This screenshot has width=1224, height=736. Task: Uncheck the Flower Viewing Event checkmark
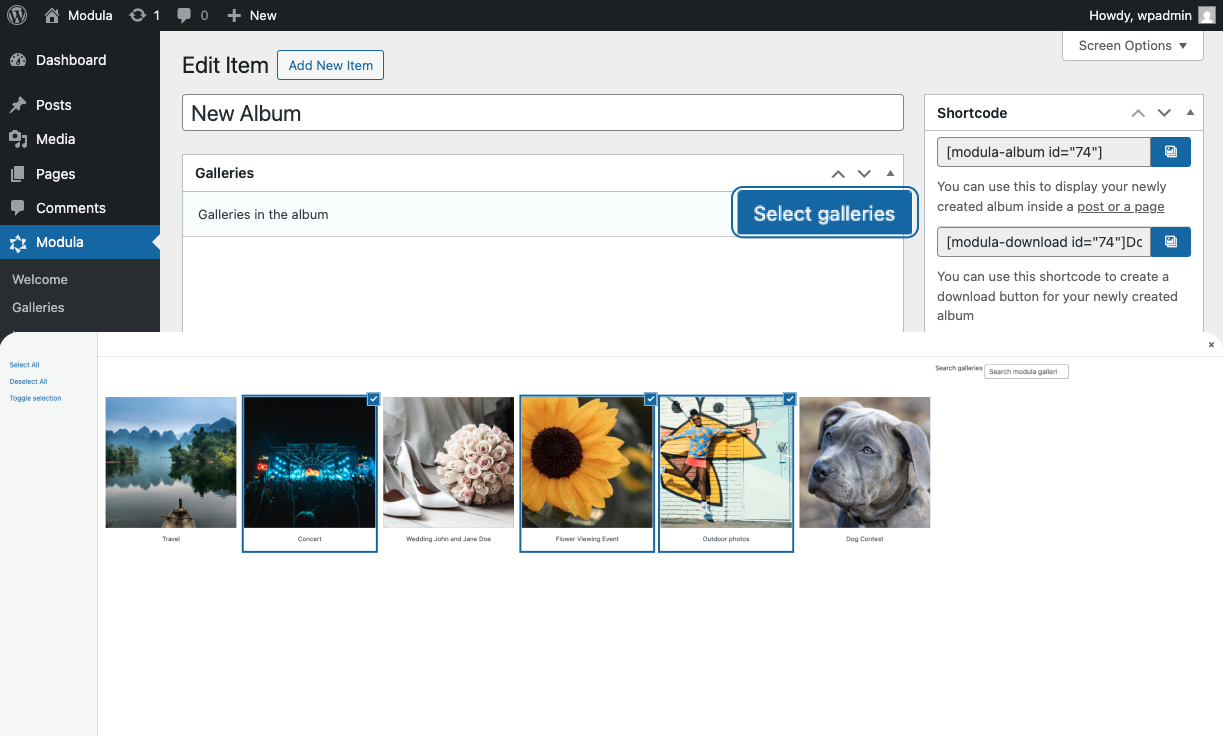[x=650, y=399]
